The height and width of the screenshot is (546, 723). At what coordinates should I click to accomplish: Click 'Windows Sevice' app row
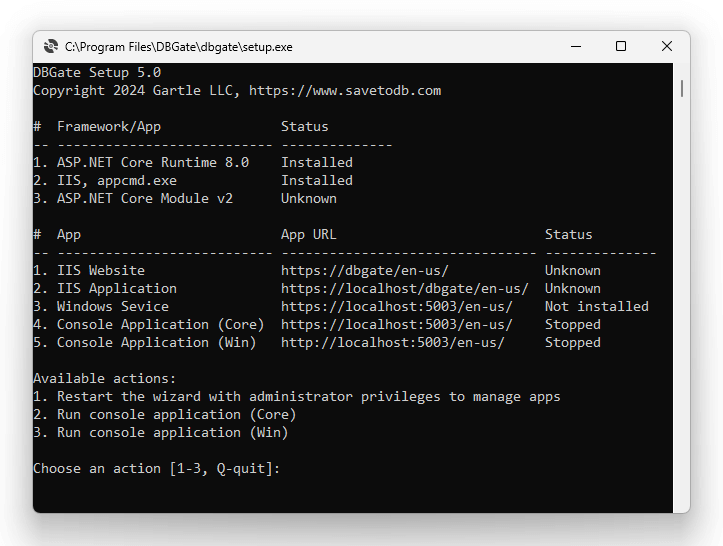113,307
